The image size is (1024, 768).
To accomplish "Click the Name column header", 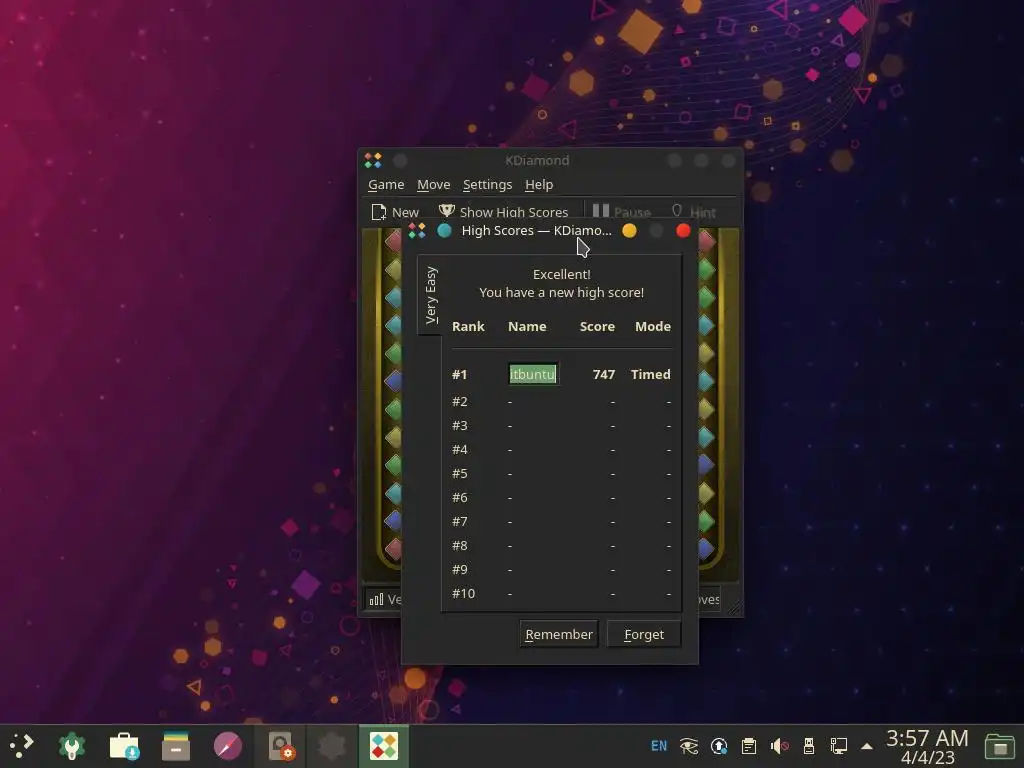I will (527, 327).
